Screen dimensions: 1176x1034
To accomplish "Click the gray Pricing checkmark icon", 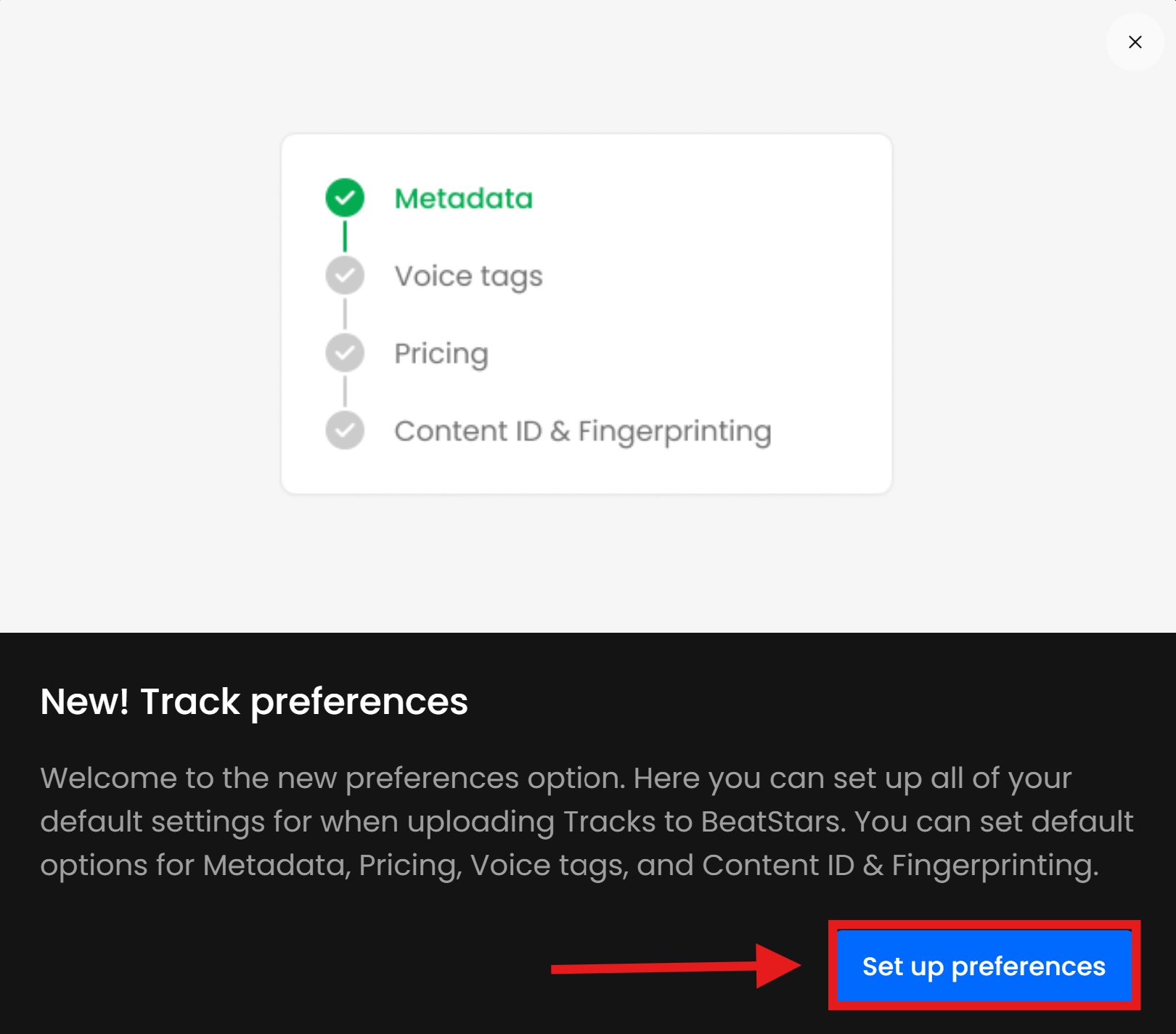I will (x=345, y=353).
